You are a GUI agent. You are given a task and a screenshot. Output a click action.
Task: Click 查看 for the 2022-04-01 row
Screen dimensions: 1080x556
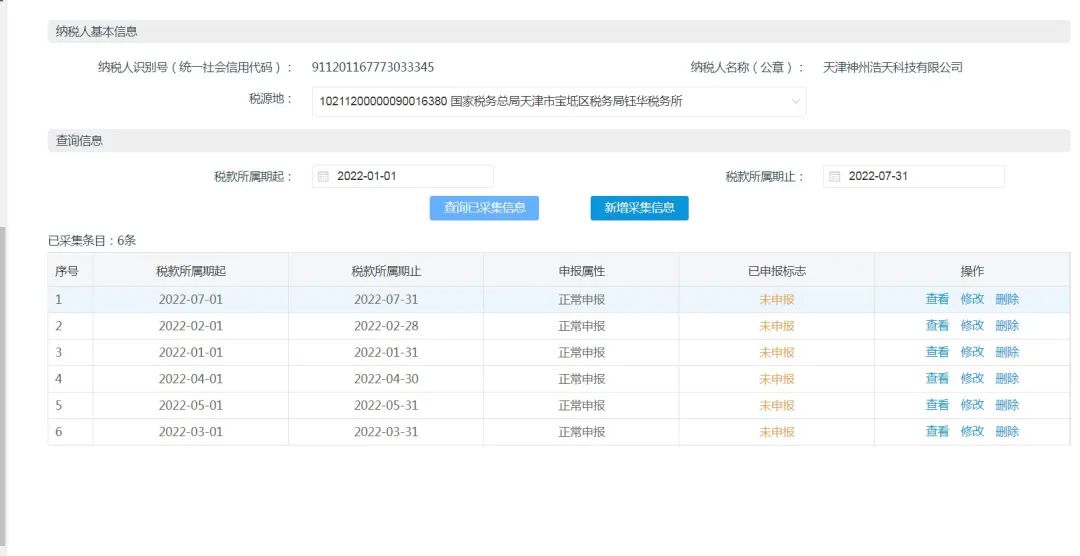(937, 378)
